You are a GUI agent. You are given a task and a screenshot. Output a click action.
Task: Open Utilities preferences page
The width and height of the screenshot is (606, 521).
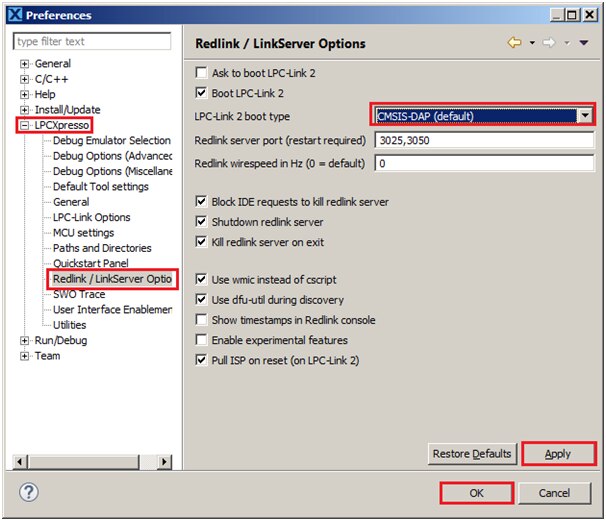click(x=70, y=325)
